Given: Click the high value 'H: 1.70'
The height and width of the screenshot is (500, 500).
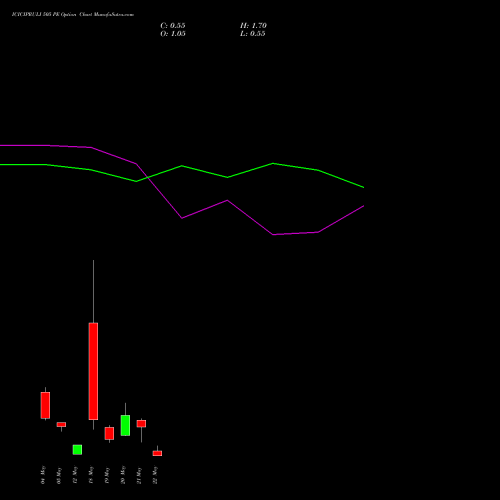Looking at the screenshot, I should tap(253, 26).
